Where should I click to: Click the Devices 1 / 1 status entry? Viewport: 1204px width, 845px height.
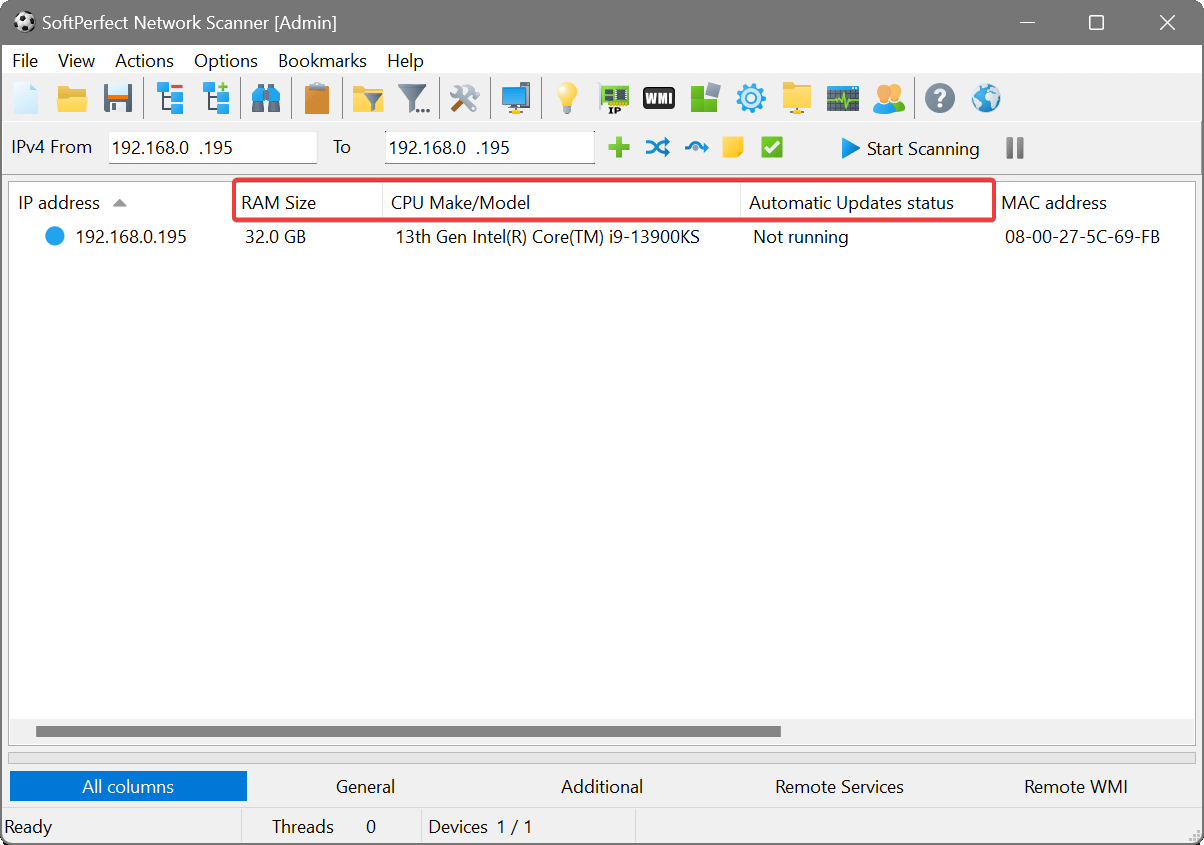pyautogui.click(x=480, y=827)
